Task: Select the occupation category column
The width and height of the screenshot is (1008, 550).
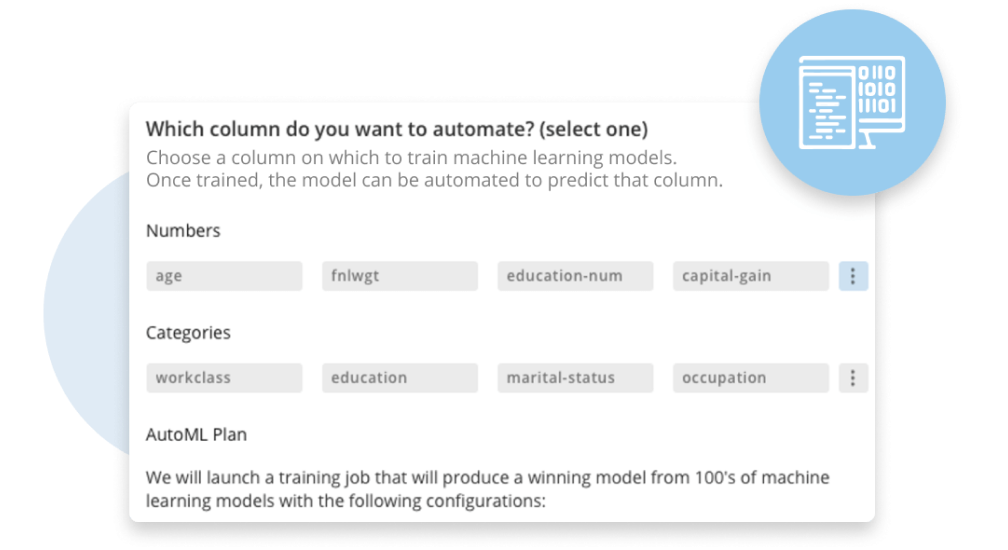Action: (750, 378)
